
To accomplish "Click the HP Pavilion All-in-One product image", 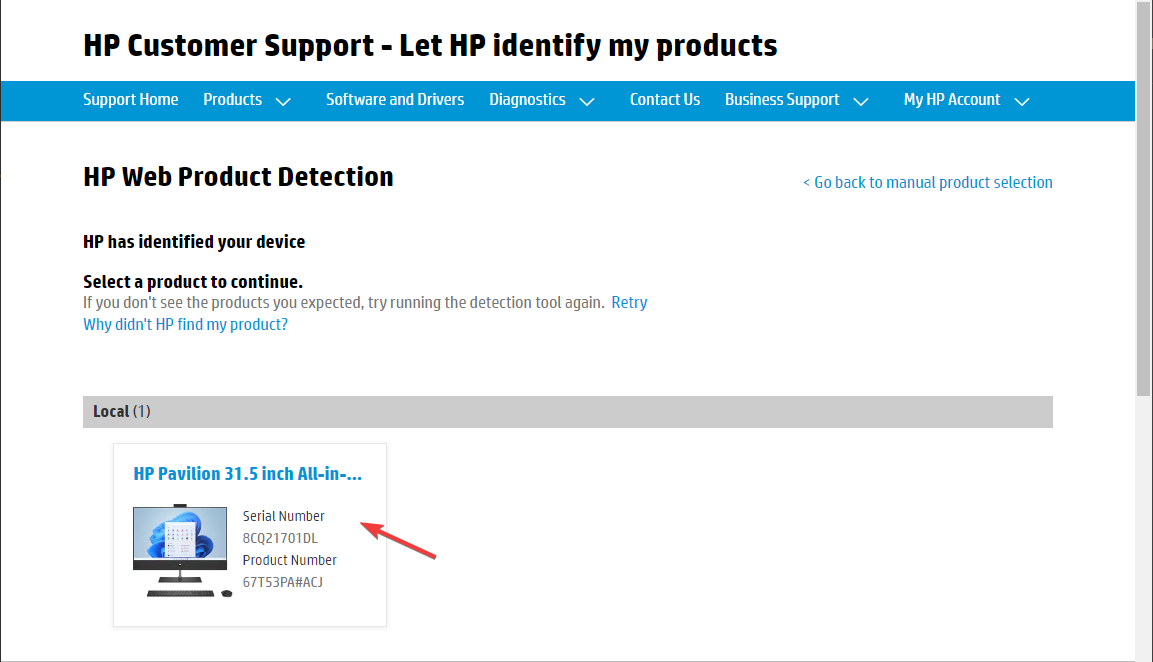I will [182, 551].
